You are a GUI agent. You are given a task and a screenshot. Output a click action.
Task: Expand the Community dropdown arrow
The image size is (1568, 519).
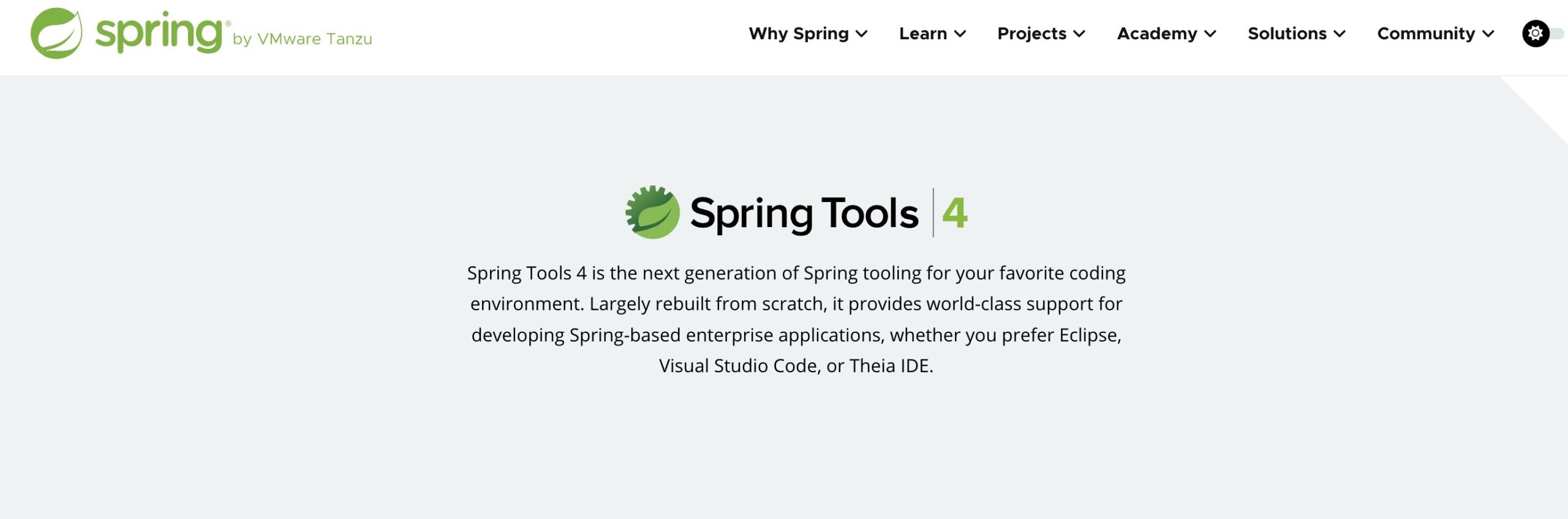click(x=1488, y=34)
